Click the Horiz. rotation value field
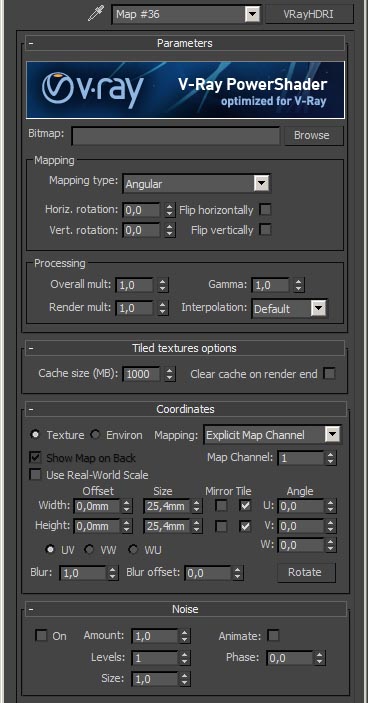This screenshot has height=703, width=368. tap(142, 210)
